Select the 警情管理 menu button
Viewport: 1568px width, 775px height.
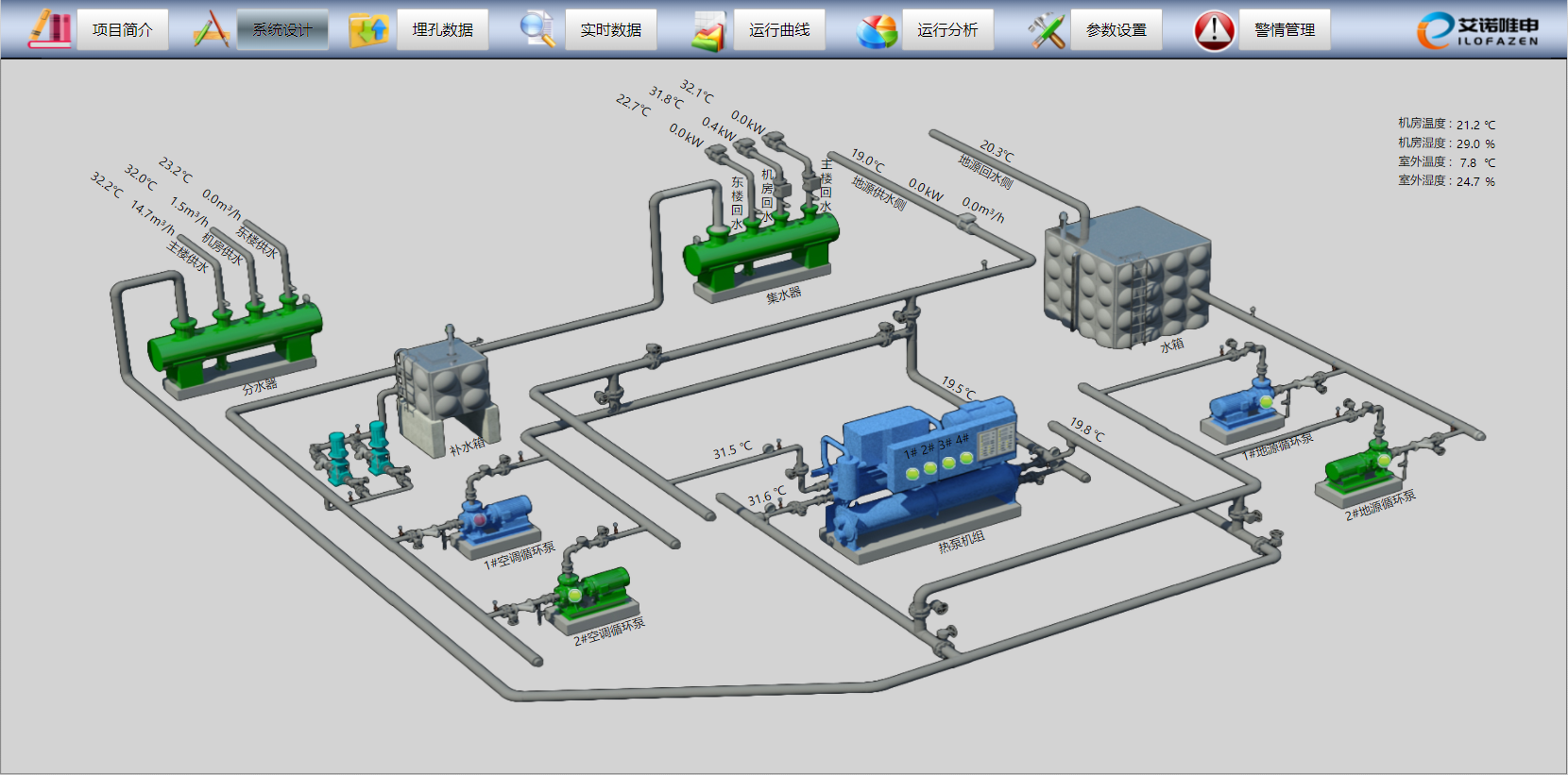[1285, 30]
